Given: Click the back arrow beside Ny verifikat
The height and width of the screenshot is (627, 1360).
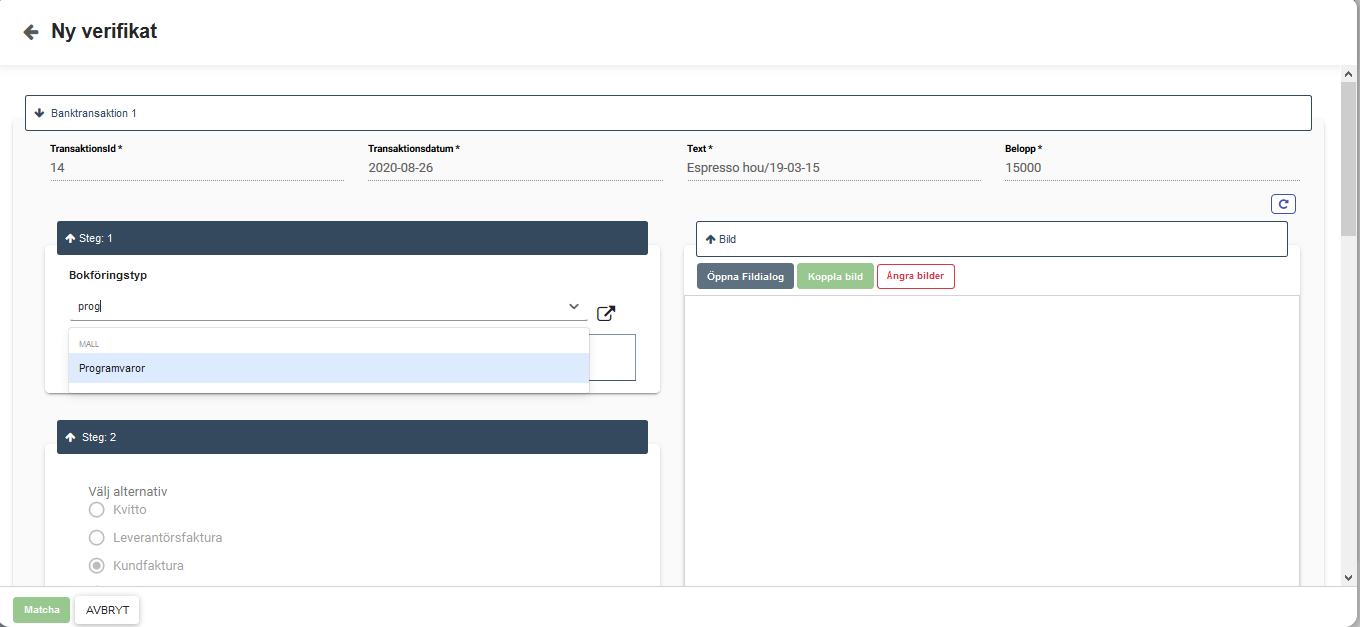Looking at the screenshot, I should pyautogui.click(x=31, y=32).
